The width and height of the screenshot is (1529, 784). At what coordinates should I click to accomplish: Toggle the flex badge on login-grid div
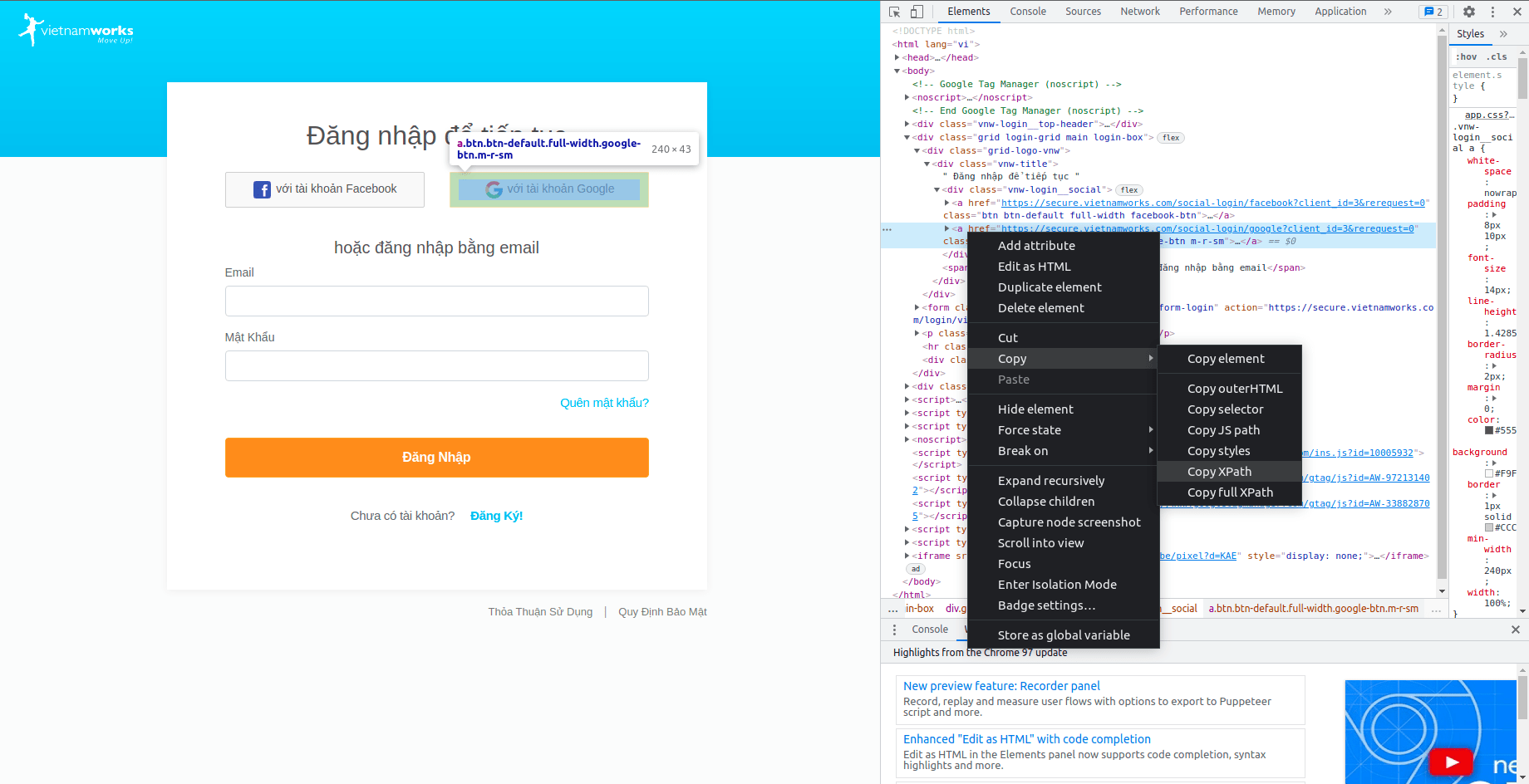[1170, 137]
